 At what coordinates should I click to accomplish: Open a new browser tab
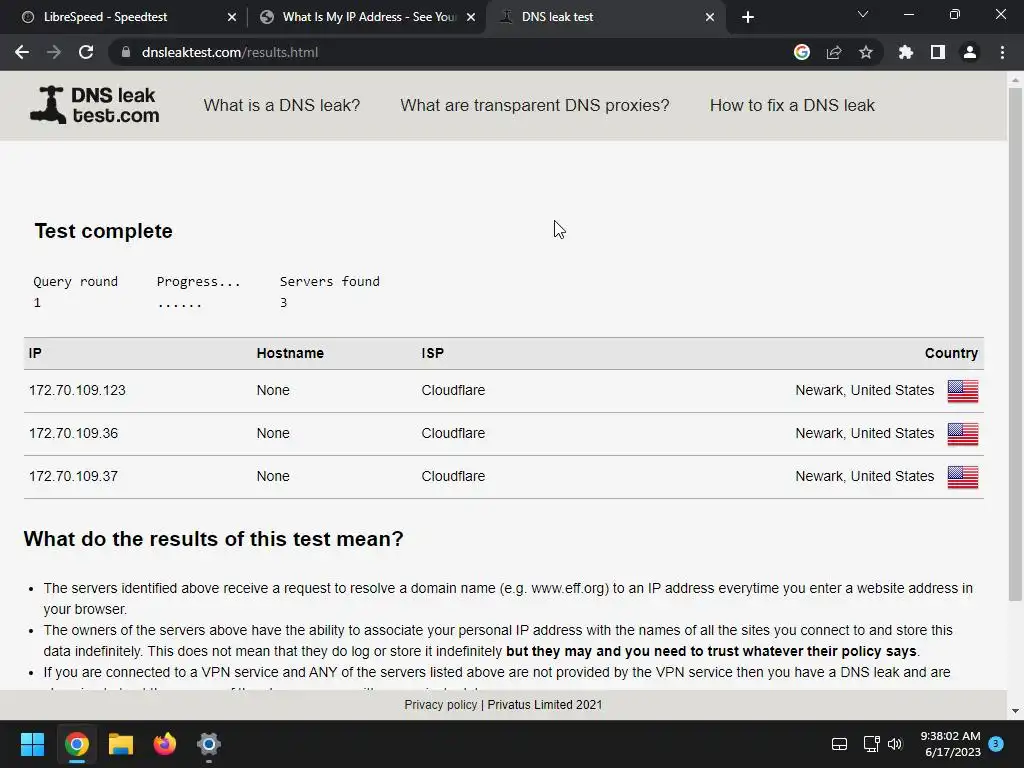coord(748,17)
